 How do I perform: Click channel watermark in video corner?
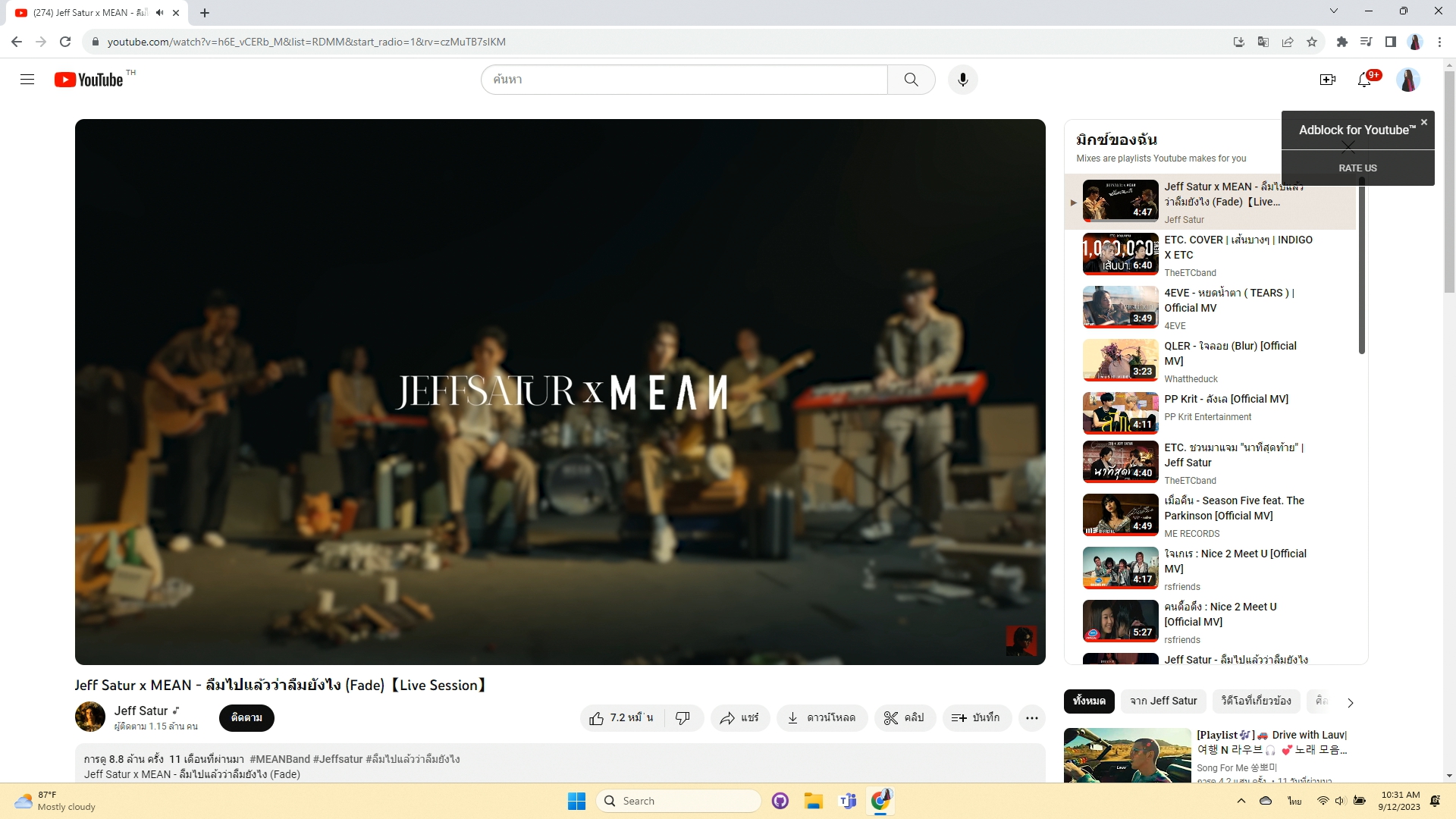[1021, 641]
